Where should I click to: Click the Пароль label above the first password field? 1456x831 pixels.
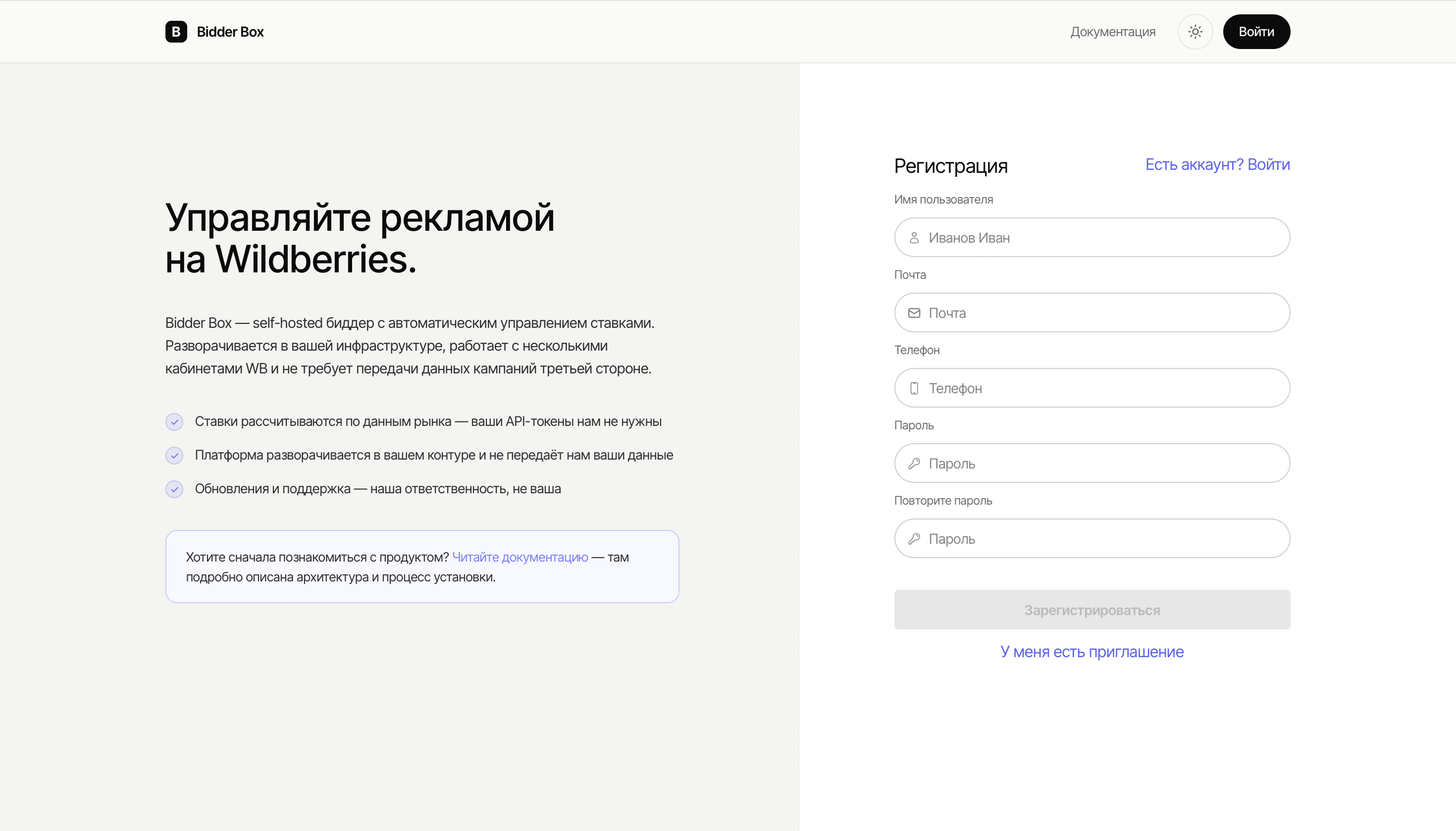pyautogui.click(x=913, y=426)
